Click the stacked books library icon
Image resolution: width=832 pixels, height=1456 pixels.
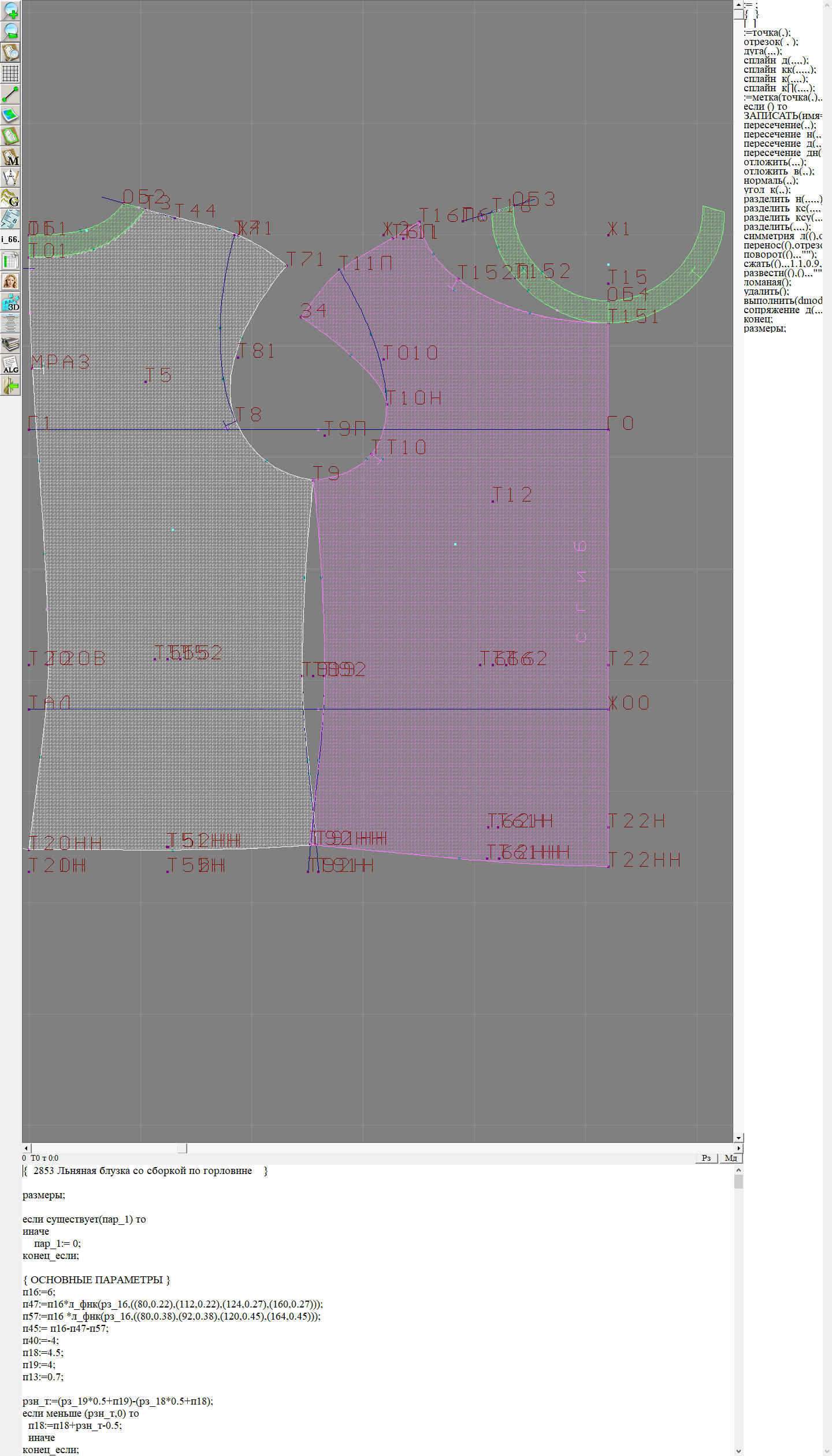[x=10, y=344]
